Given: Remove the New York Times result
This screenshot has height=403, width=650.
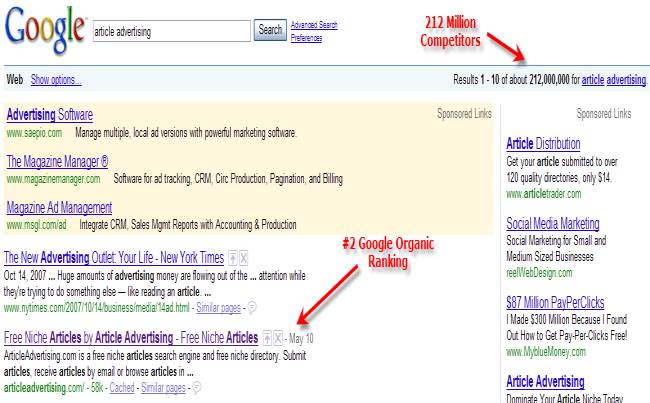Looking at the screenshot, I should (x=244, y=258).
